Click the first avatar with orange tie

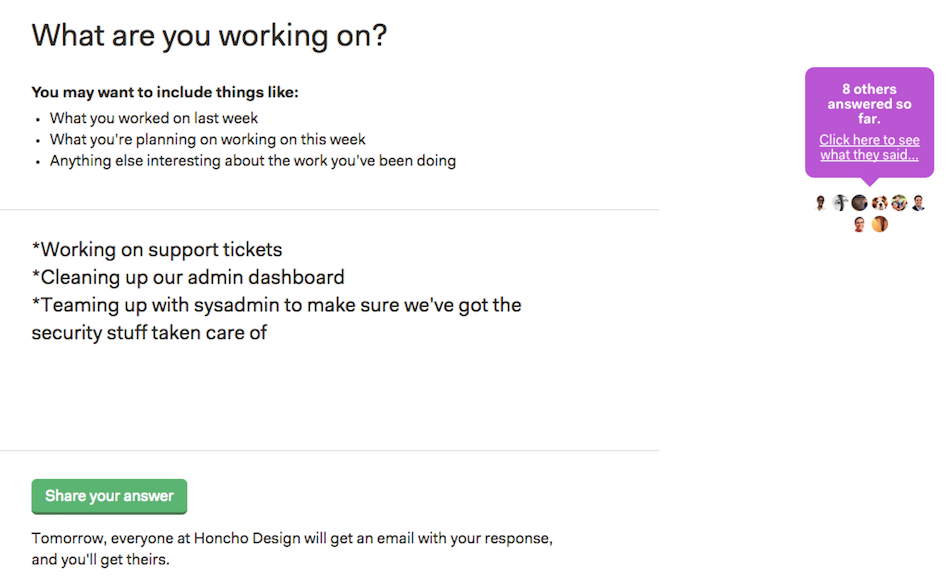tap(820, 203)
